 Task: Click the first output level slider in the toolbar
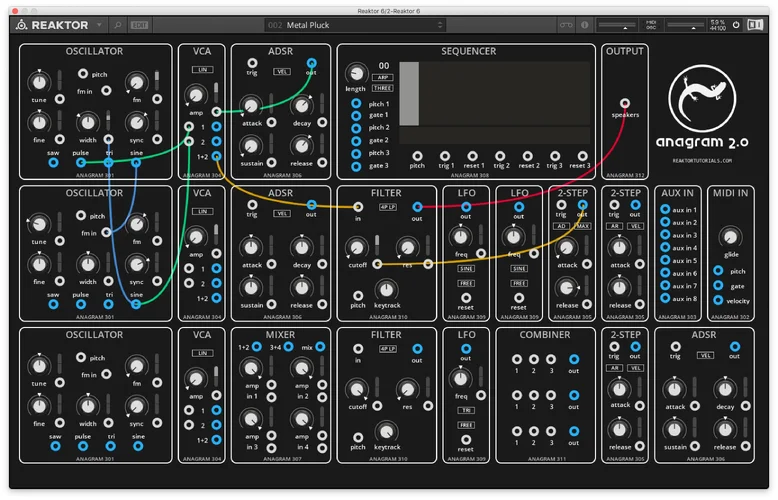(617, 25)
